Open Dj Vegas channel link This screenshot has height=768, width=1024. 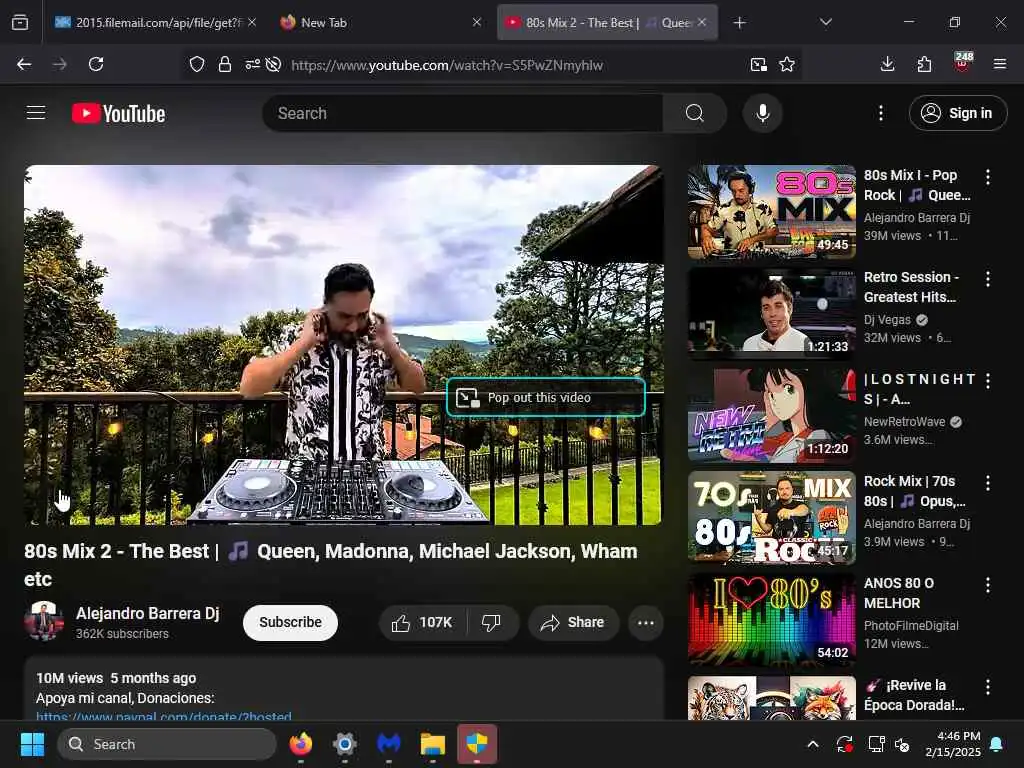click(887, 320)
